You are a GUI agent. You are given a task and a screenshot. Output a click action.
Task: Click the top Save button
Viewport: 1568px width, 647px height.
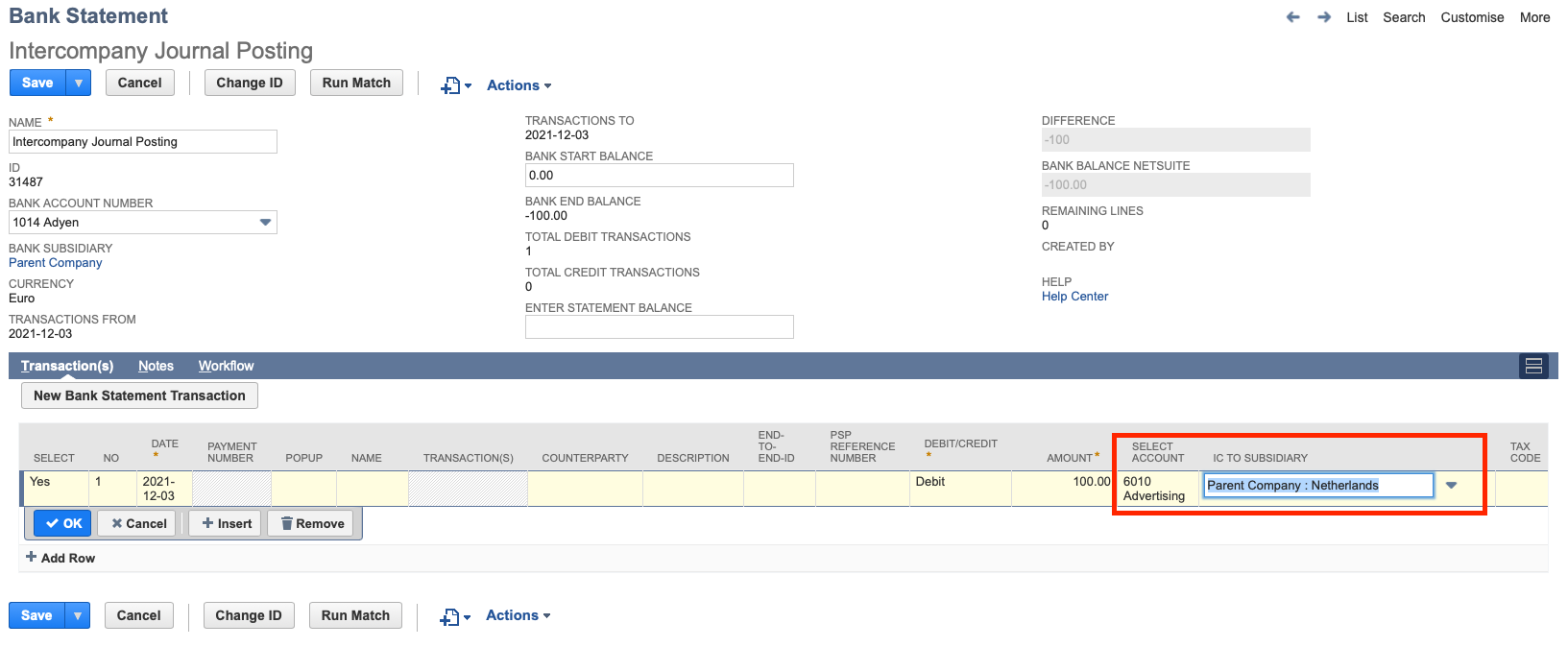37,83
